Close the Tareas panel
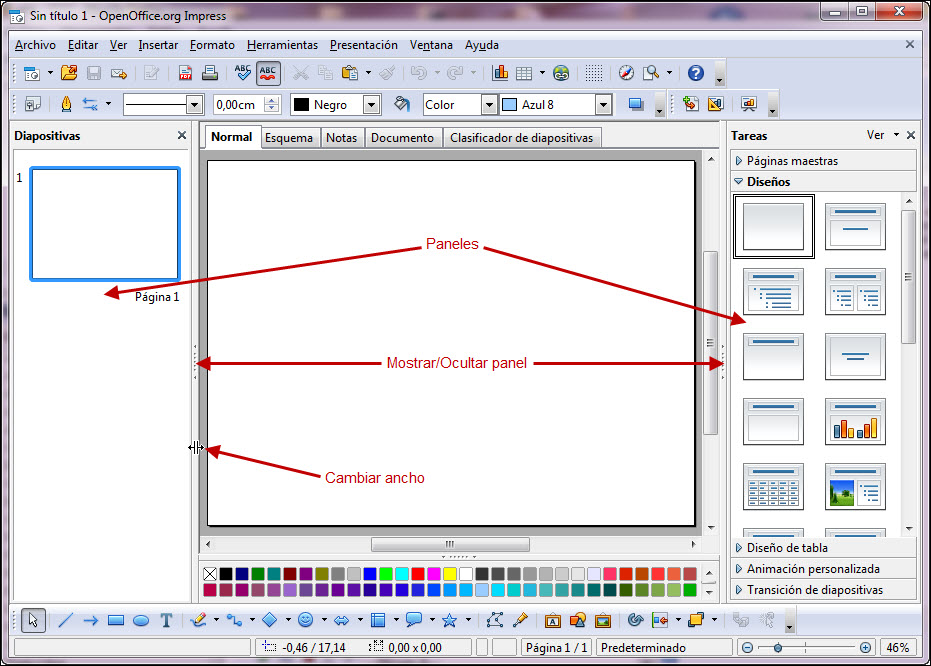Screen dimensions: 931x666 point(911,135)
